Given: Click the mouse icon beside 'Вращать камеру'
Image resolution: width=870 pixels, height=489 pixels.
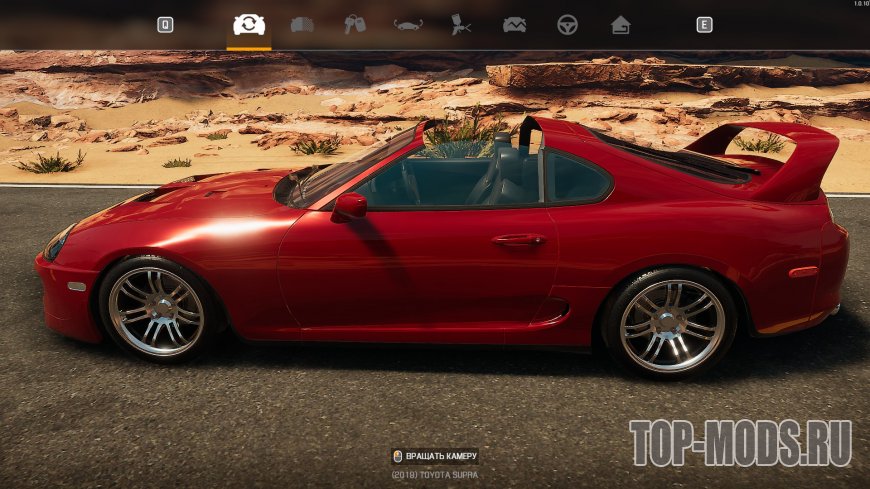Looking at the screenshot, I should click(397, 456).
